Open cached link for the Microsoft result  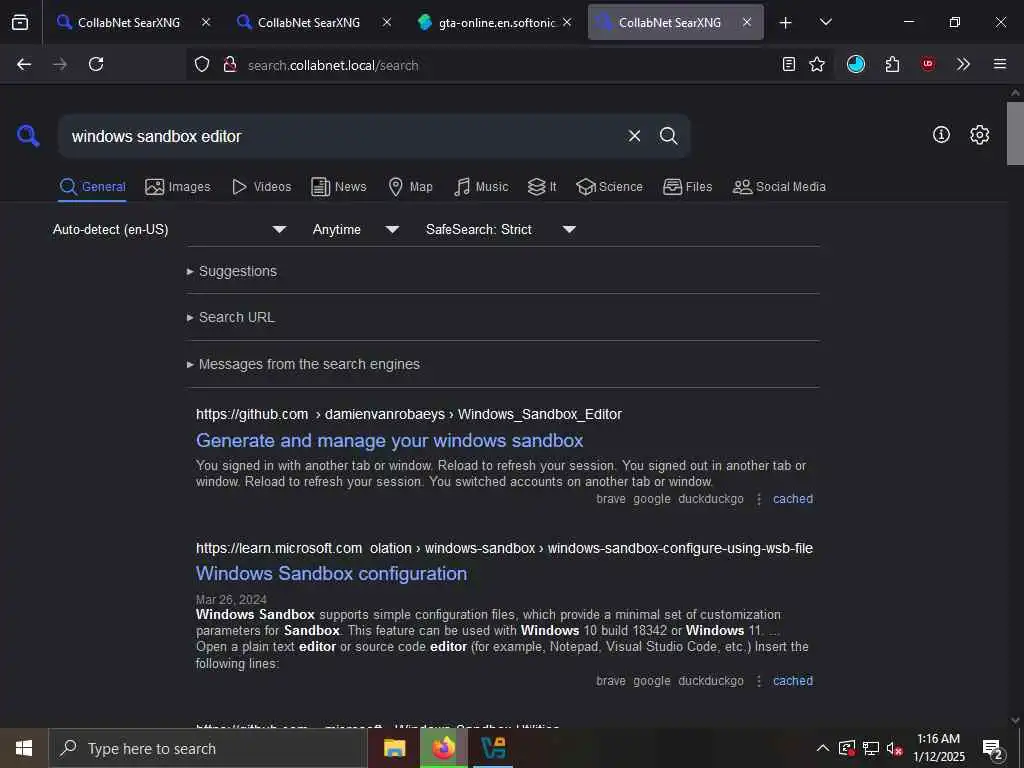pyautogui.click(x=793, y=680)
